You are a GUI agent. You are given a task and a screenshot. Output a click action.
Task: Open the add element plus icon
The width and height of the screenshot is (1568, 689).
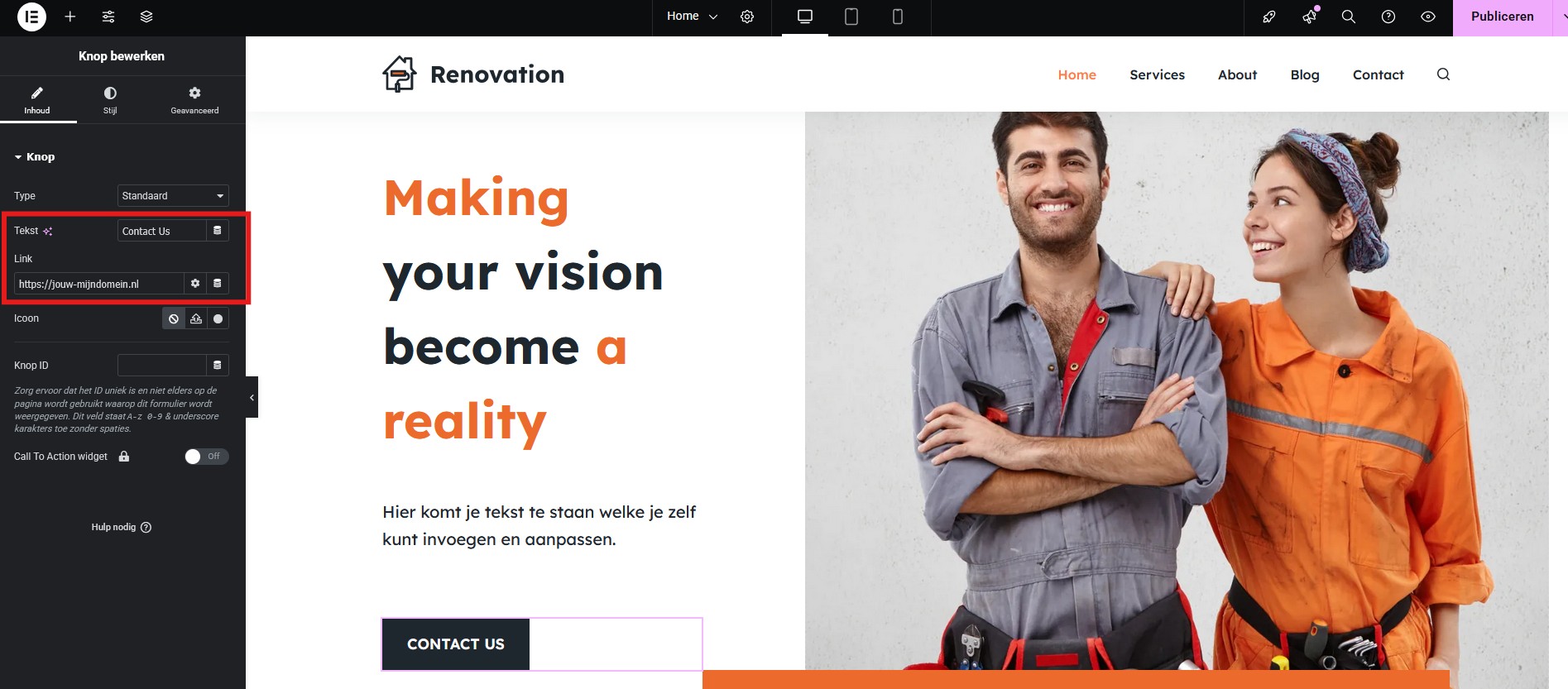click(70, 17)
